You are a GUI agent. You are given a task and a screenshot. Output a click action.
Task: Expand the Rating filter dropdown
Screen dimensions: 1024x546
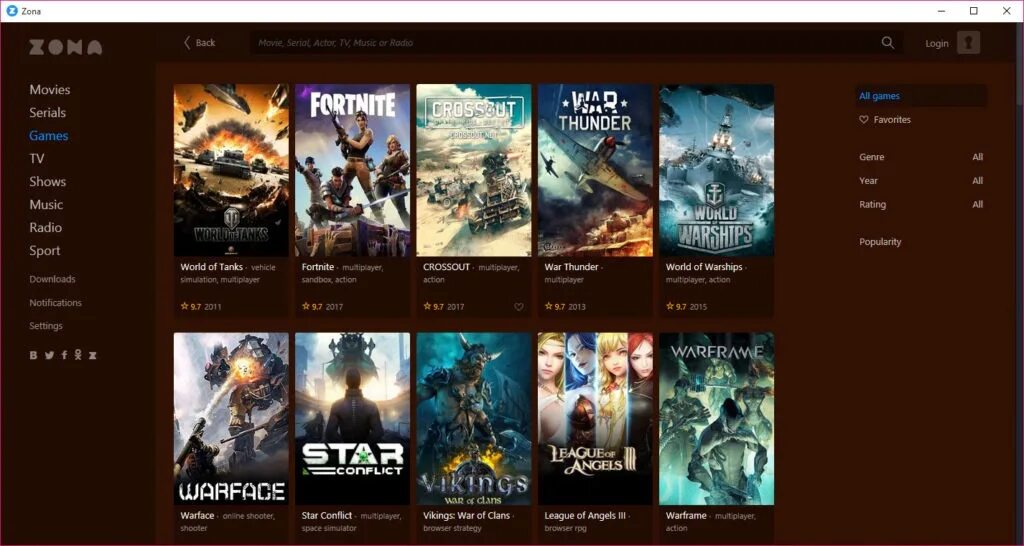click(921, 204)
